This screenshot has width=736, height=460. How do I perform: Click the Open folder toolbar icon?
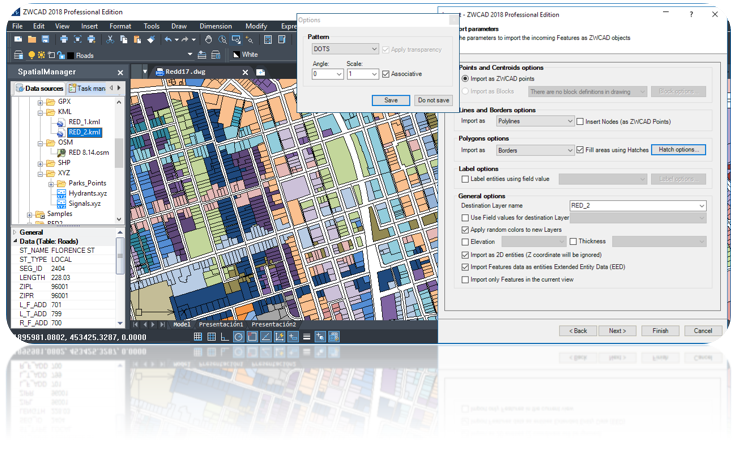tap(31, 39)
